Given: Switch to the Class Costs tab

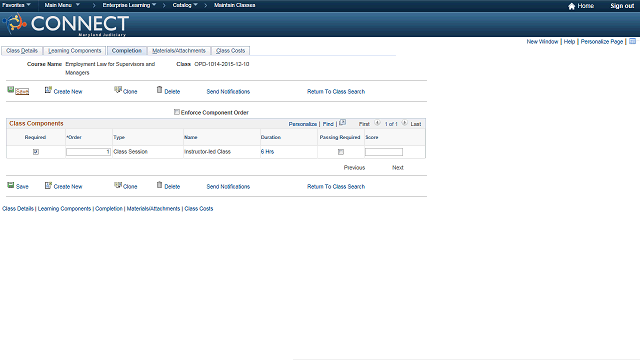Looking at the screenshot, I should pos(231,51).
